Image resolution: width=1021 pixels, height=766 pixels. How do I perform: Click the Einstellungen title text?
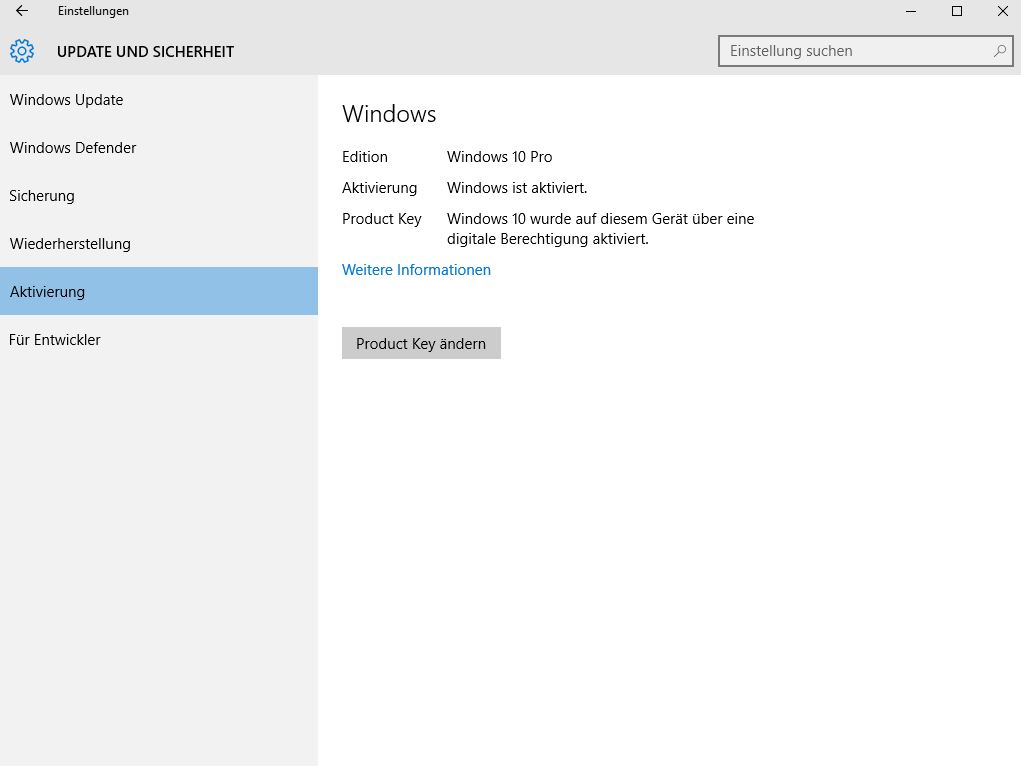tap(93, 11)
